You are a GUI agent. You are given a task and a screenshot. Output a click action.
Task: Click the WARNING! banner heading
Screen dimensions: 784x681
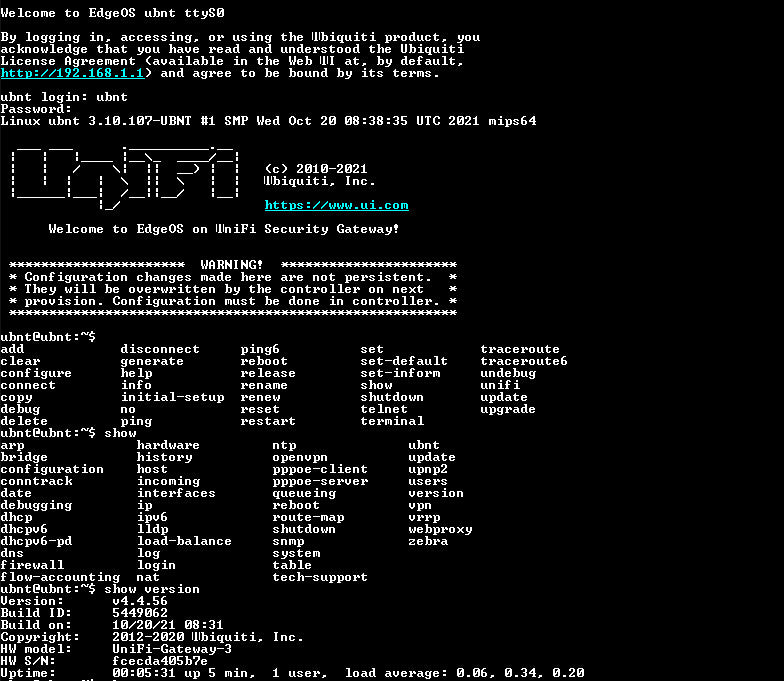point(232,265)
